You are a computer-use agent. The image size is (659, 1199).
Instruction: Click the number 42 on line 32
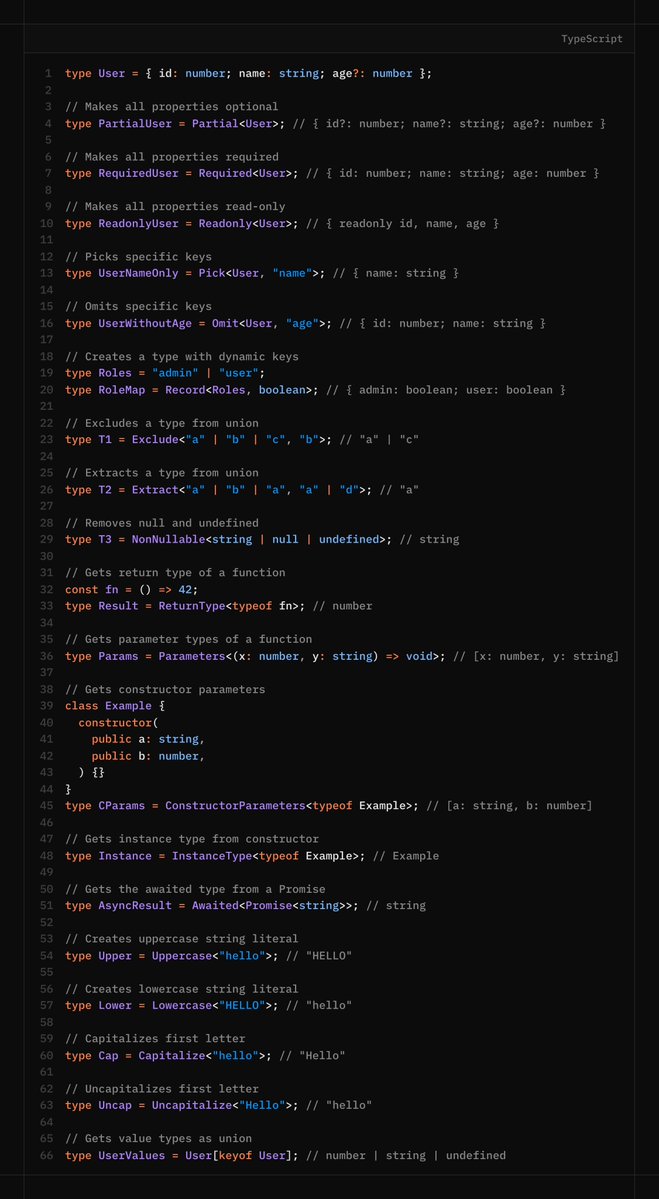click(x=185, y=590)
